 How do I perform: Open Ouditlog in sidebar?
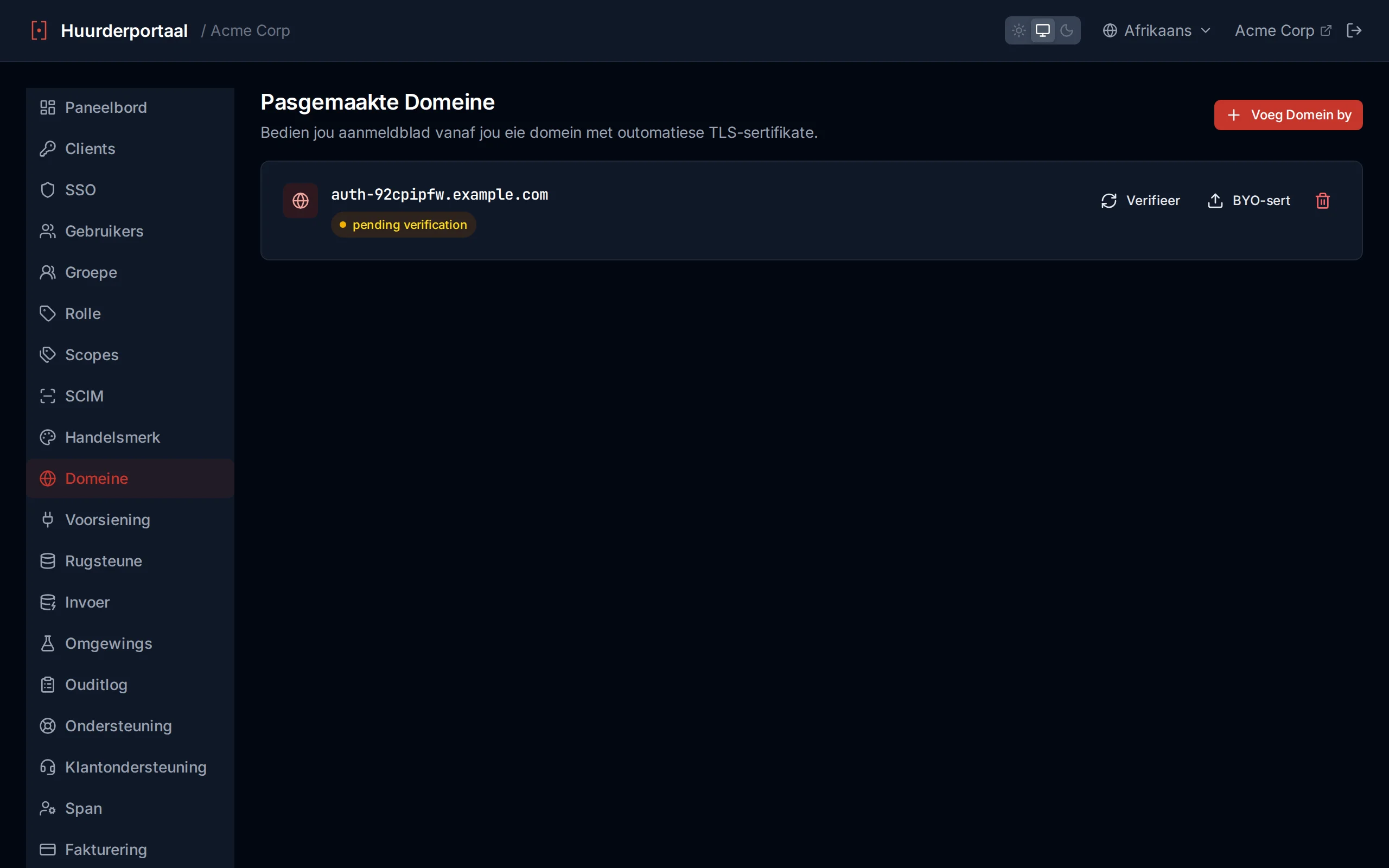point(130,685)
